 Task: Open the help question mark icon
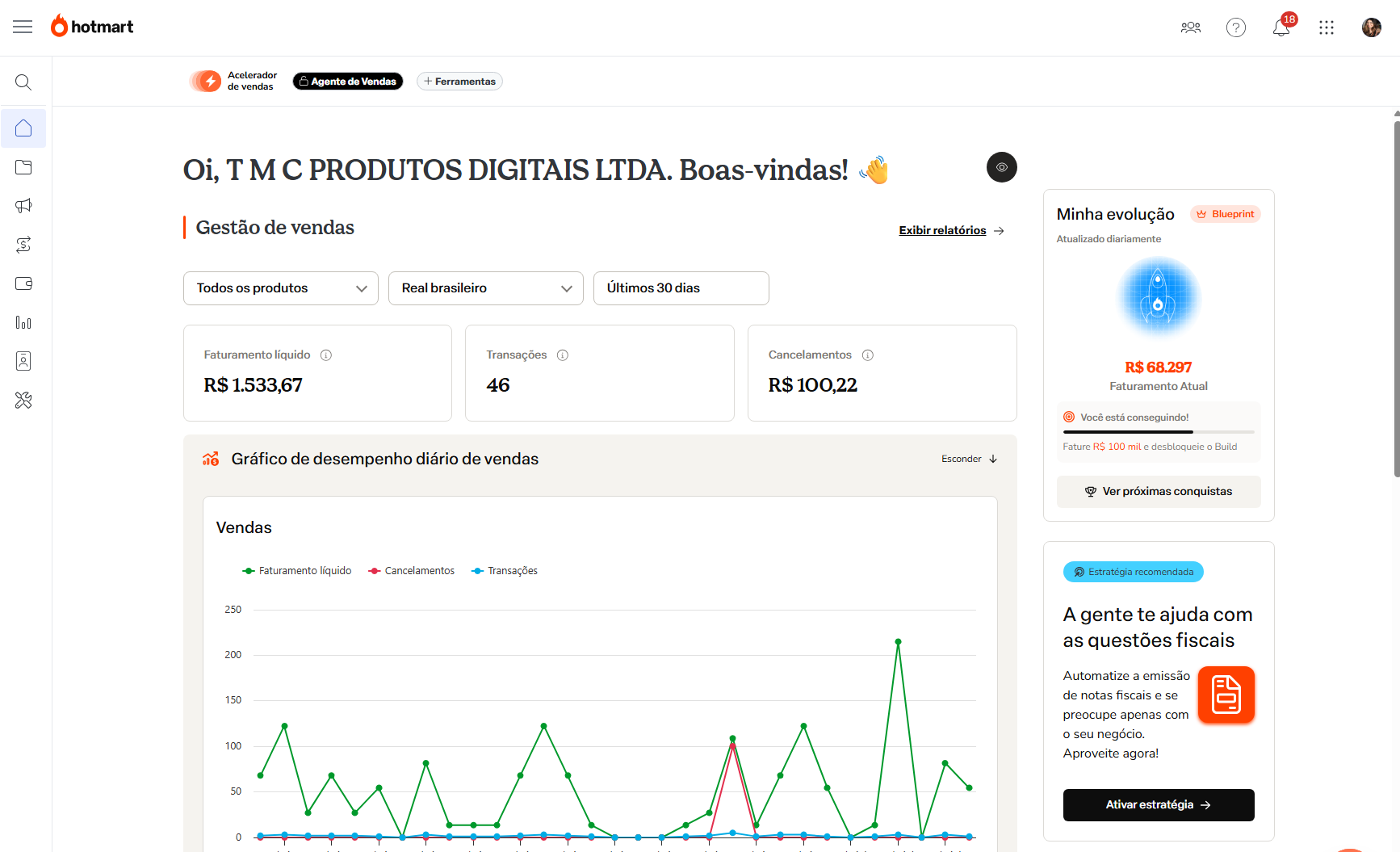tap(1236, 27)
